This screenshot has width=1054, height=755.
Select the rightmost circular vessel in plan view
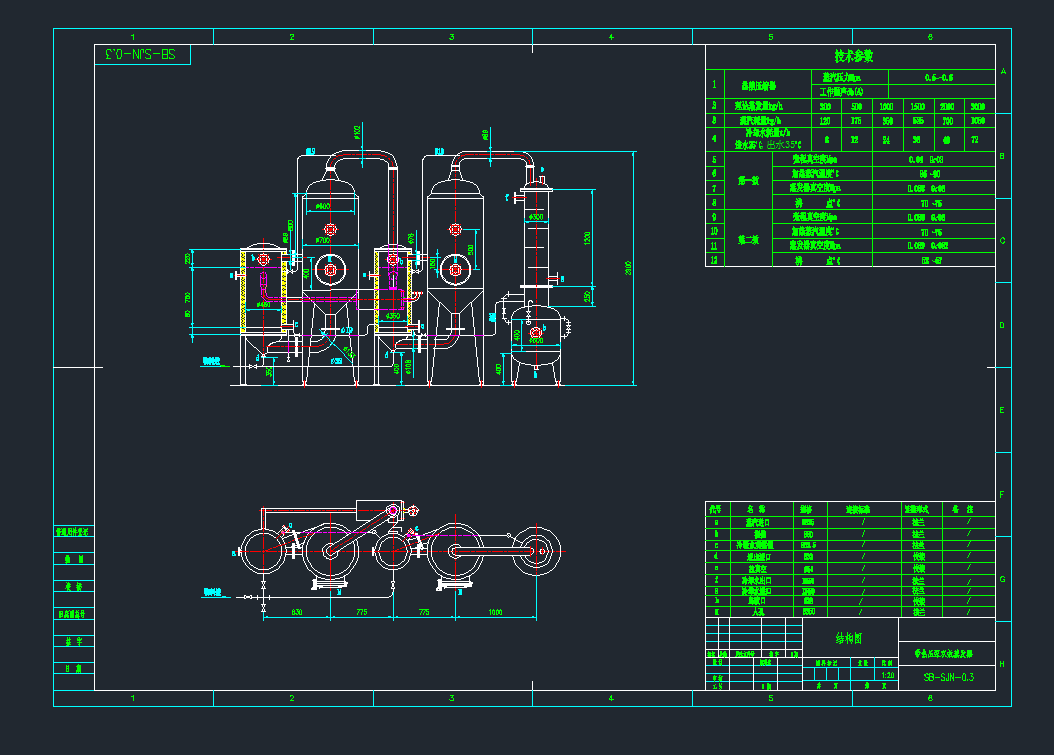(538, 551)
